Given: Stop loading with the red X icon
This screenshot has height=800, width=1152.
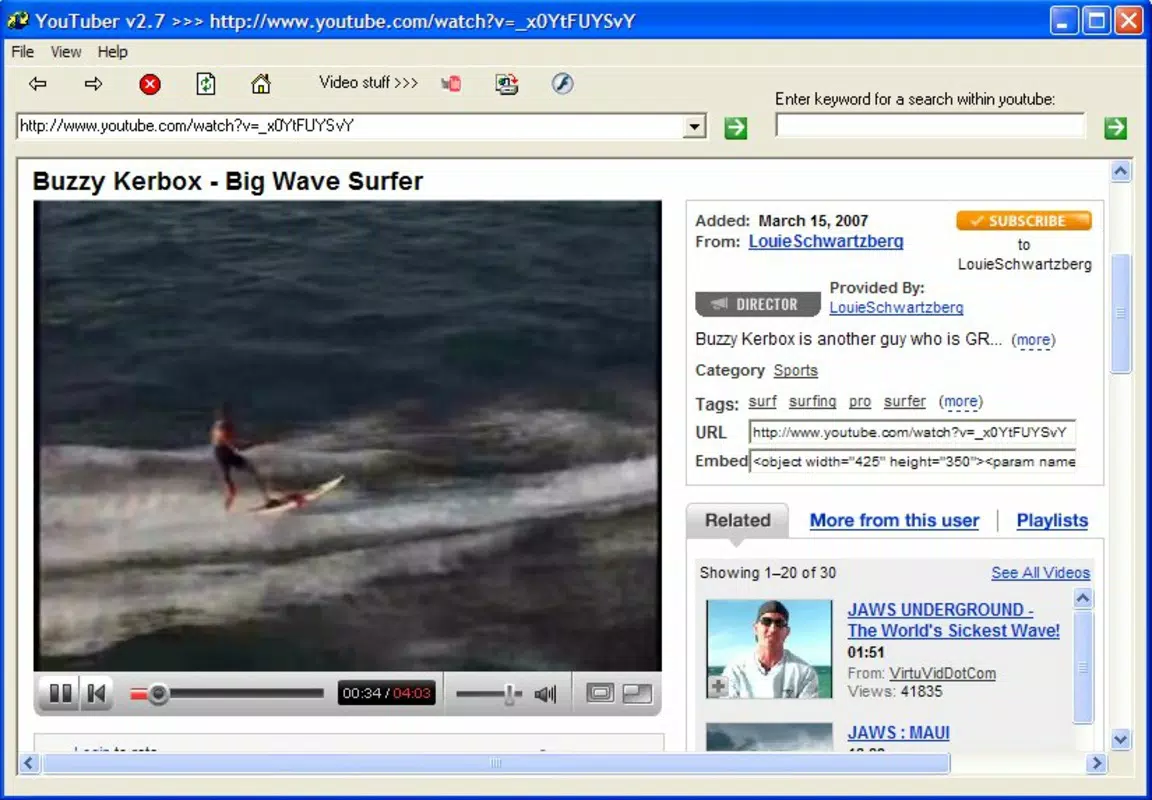Looking at the screenshot, I should coord(150,84).
